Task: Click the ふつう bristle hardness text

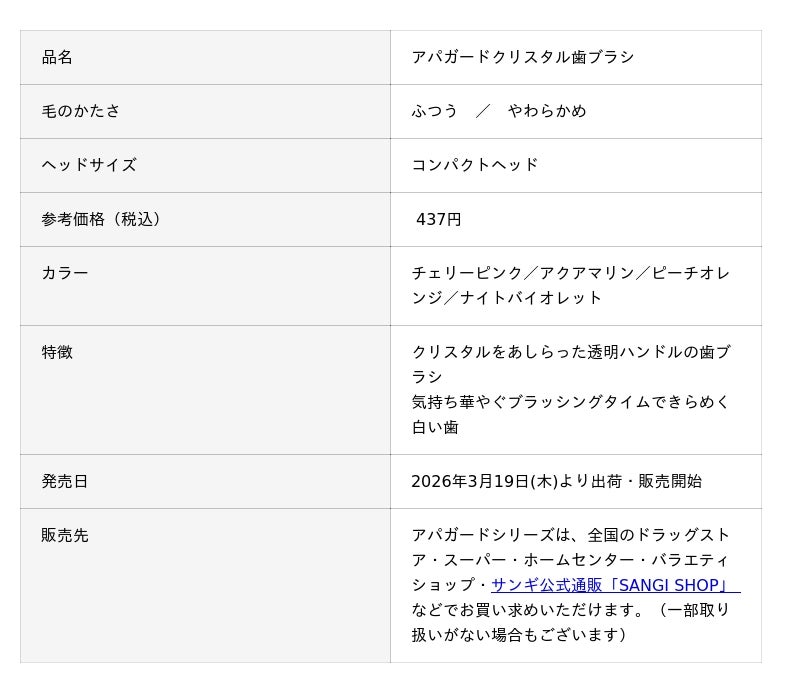Action: (434, 111)
